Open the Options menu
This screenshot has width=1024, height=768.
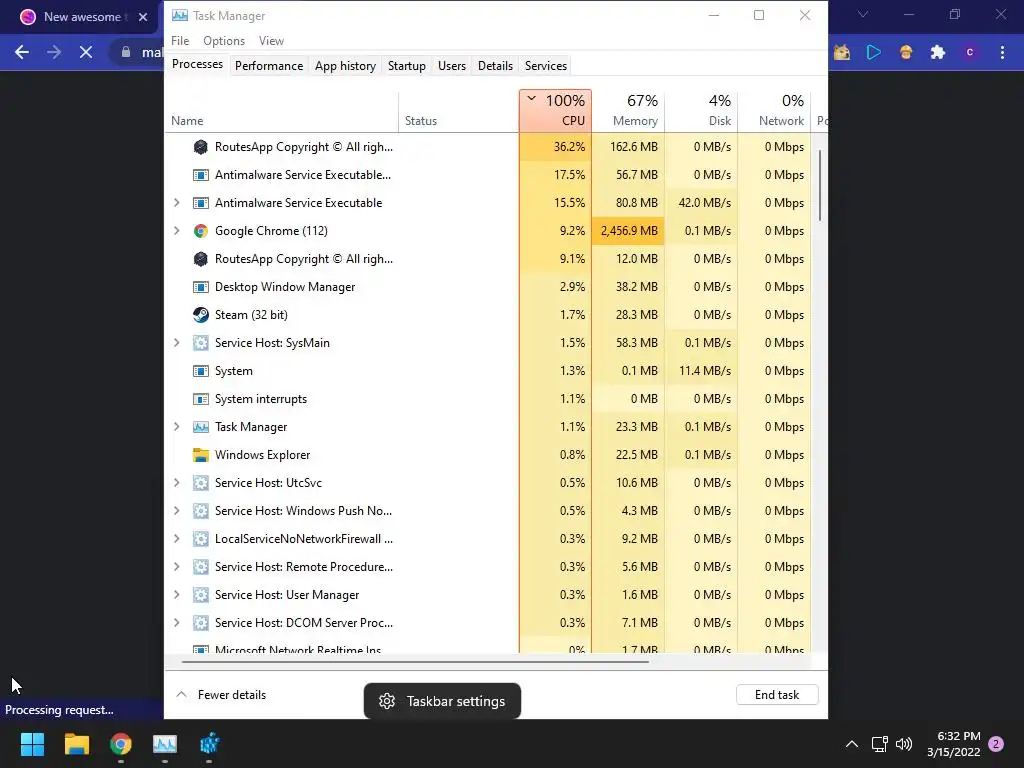point(224,40)
